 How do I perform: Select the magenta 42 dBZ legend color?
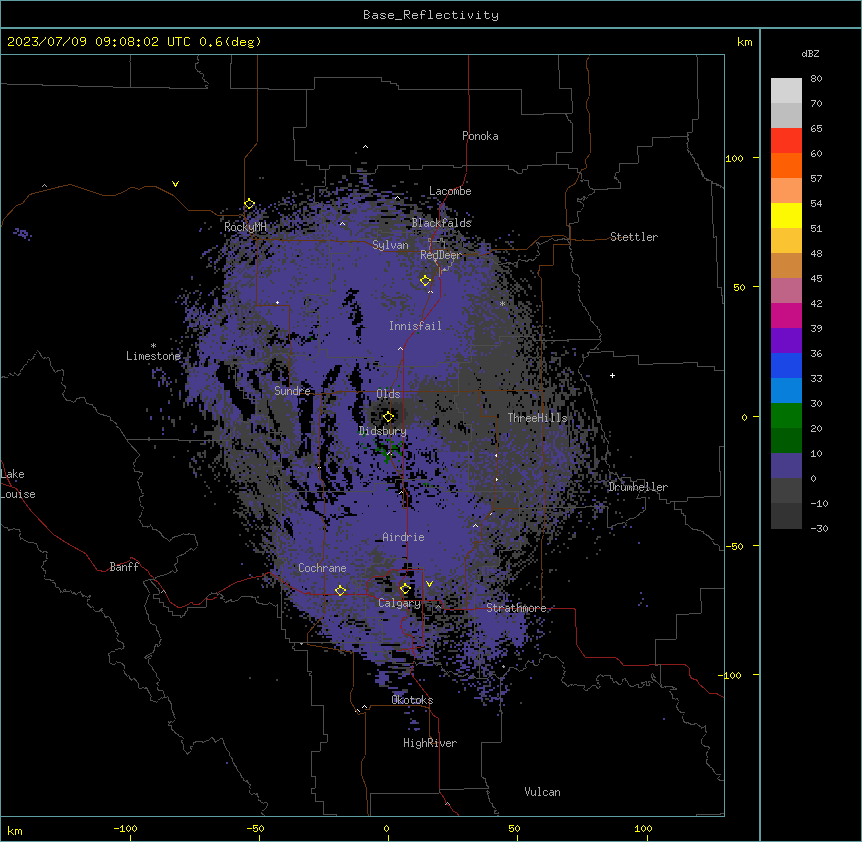point(786,315)
